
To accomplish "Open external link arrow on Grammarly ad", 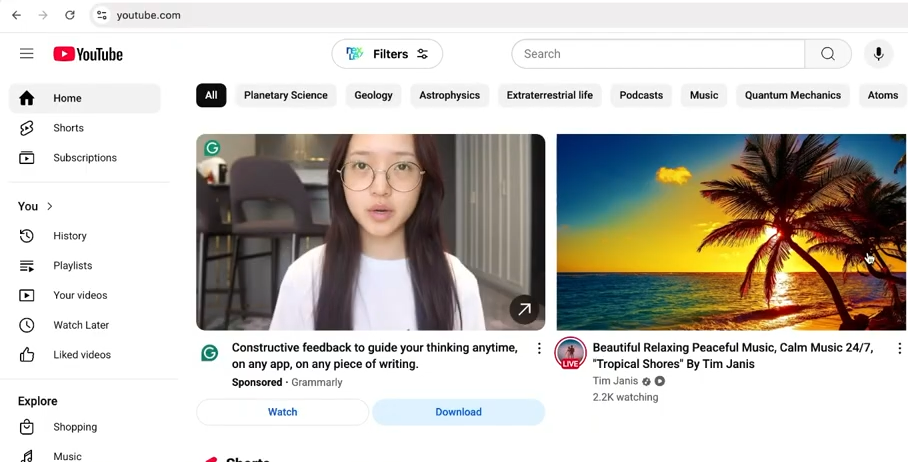I will [x=524, y=309].
